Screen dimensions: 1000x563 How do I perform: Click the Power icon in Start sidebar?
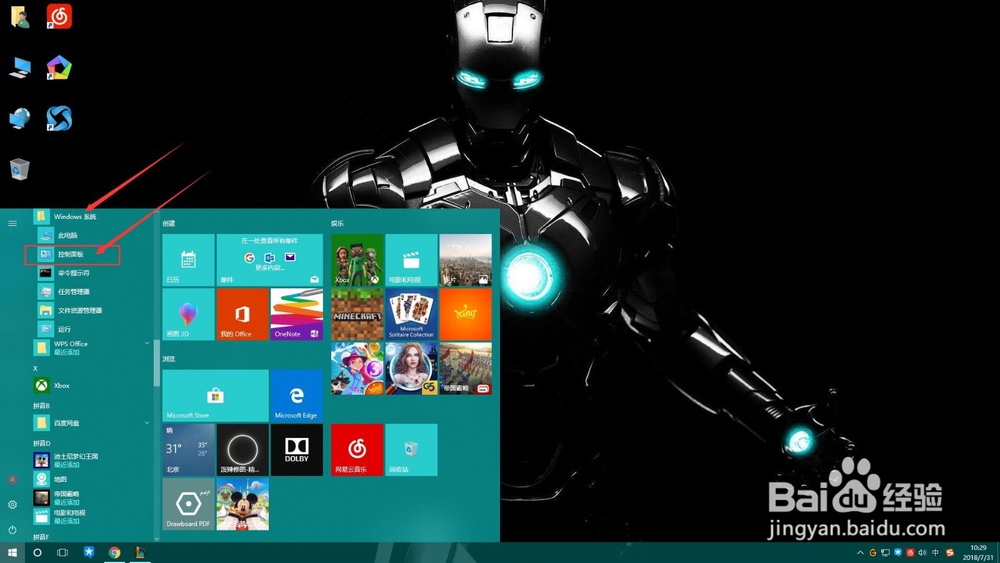(12, 530)
